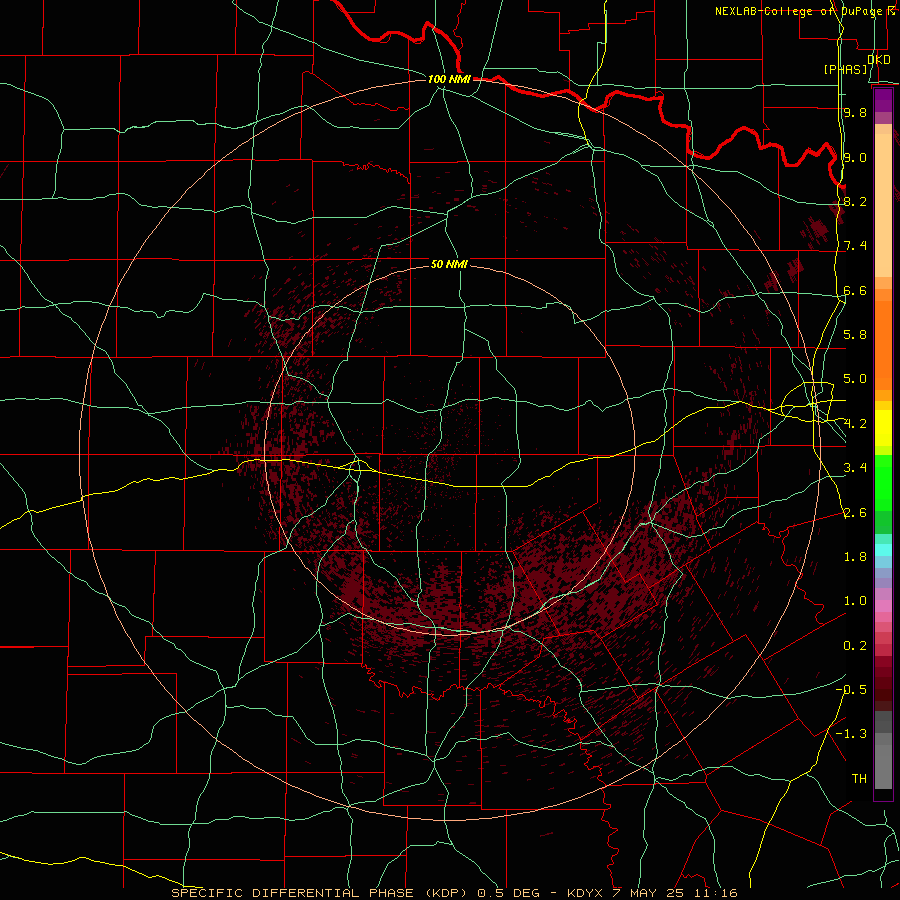This screenshot has height=900, width=900.
Task: Pick the cyan segment of the color bar
Action: [883, 550]
